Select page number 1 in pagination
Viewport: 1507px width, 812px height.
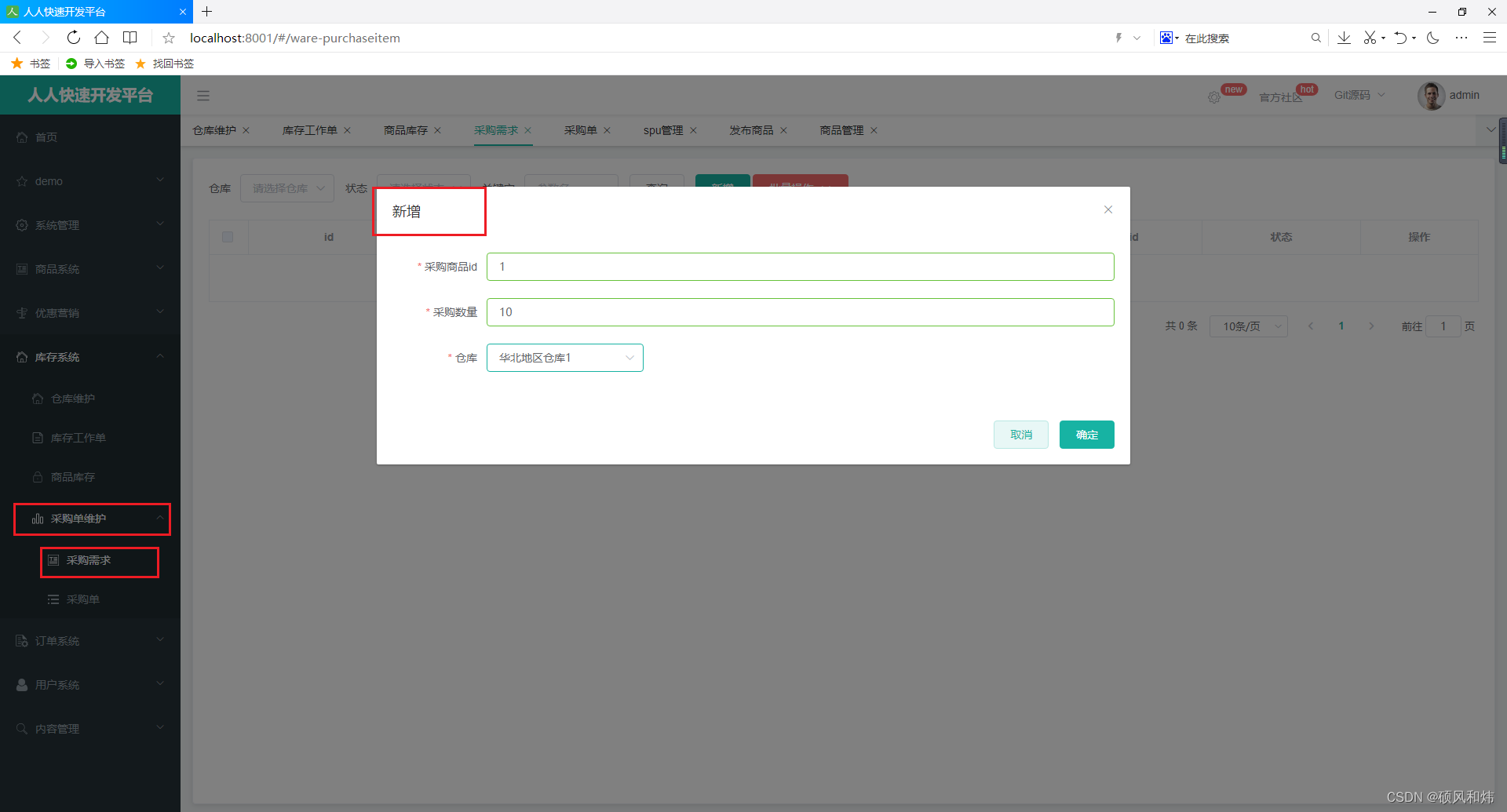tap(1341, 326)
